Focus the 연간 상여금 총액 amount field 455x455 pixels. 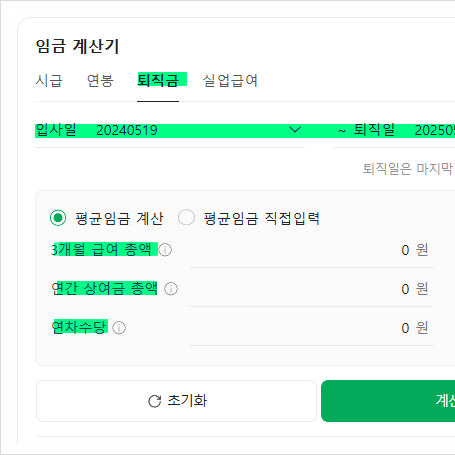[311, 289]
